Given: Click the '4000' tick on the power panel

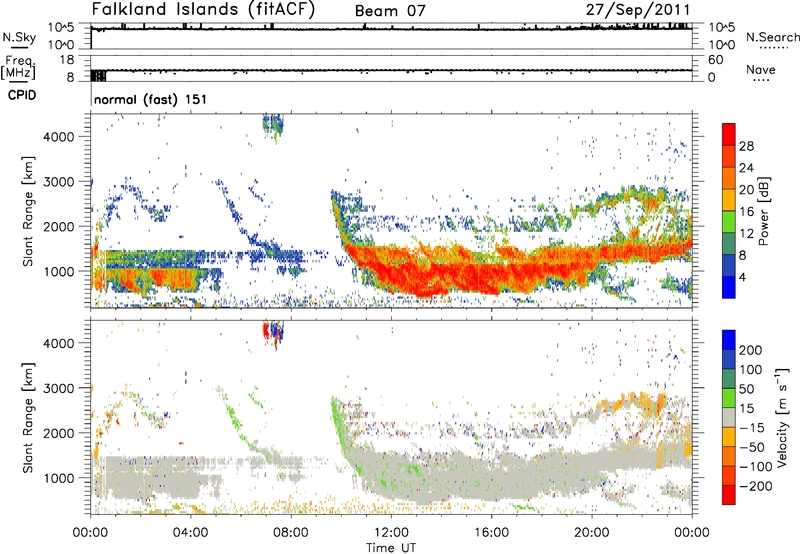Looking at the screenshot, I should [x=58, y=137].
